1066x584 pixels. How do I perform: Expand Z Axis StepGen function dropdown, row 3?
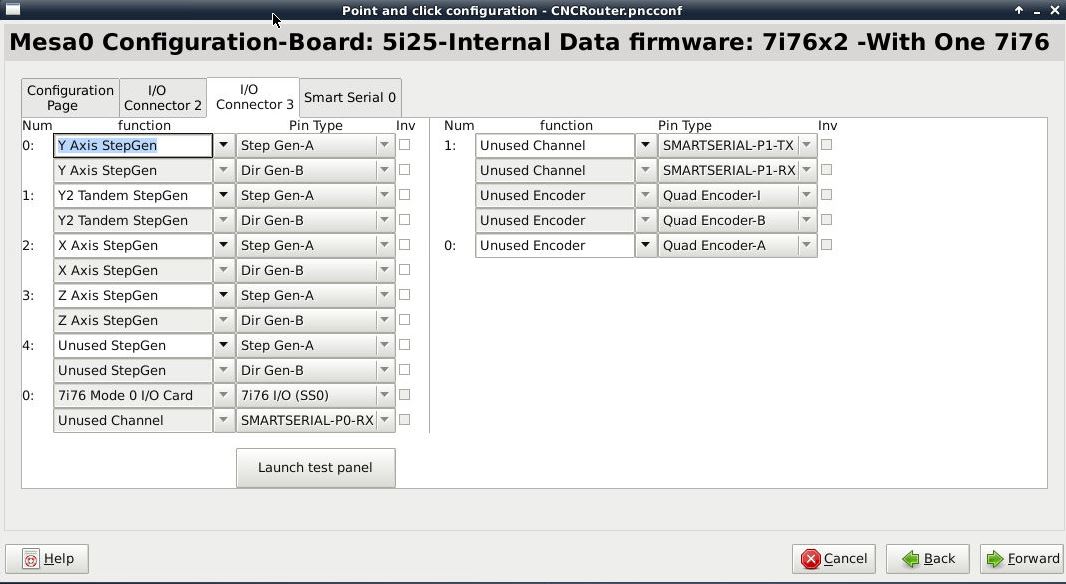point(224,296)
